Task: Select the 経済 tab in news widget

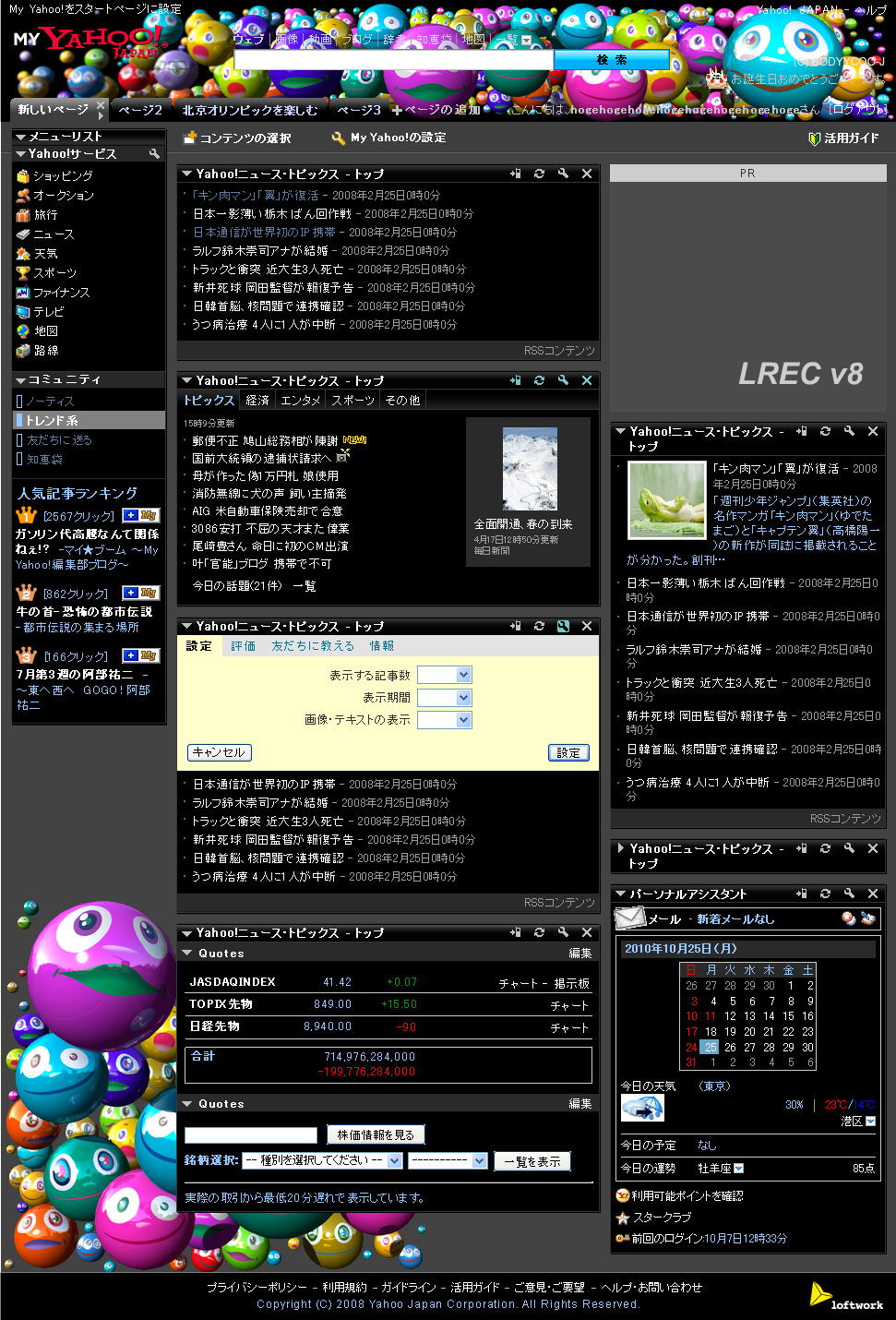Action: [257, 400]
